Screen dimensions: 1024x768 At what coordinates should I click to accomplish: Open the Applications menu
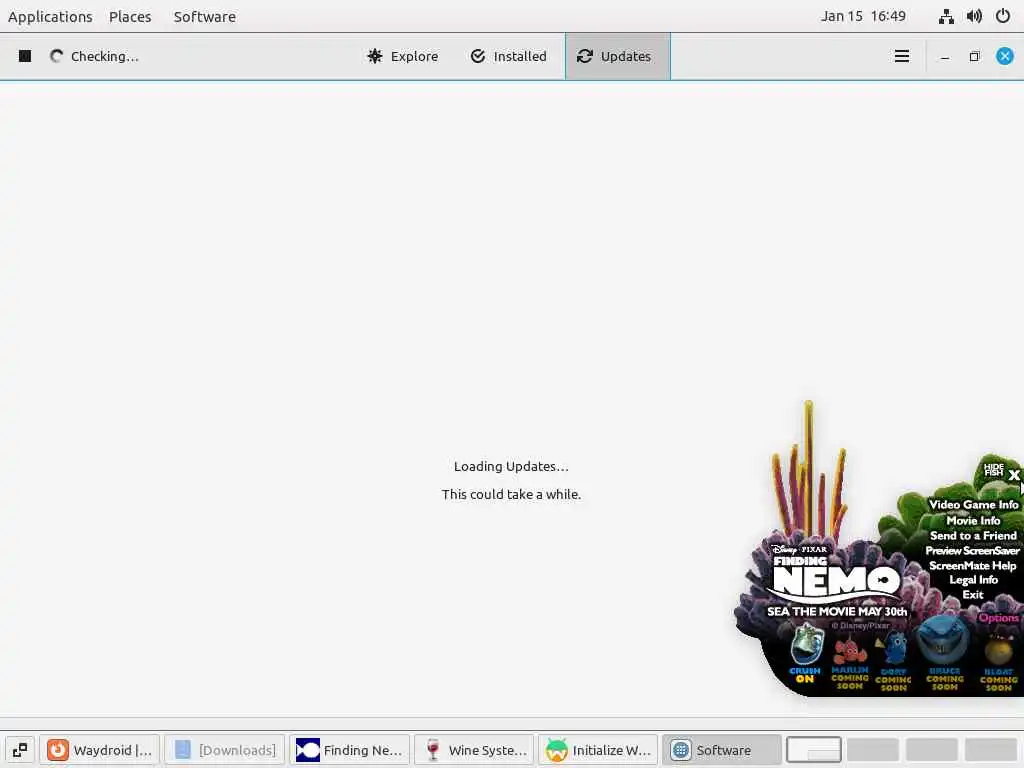50,16
